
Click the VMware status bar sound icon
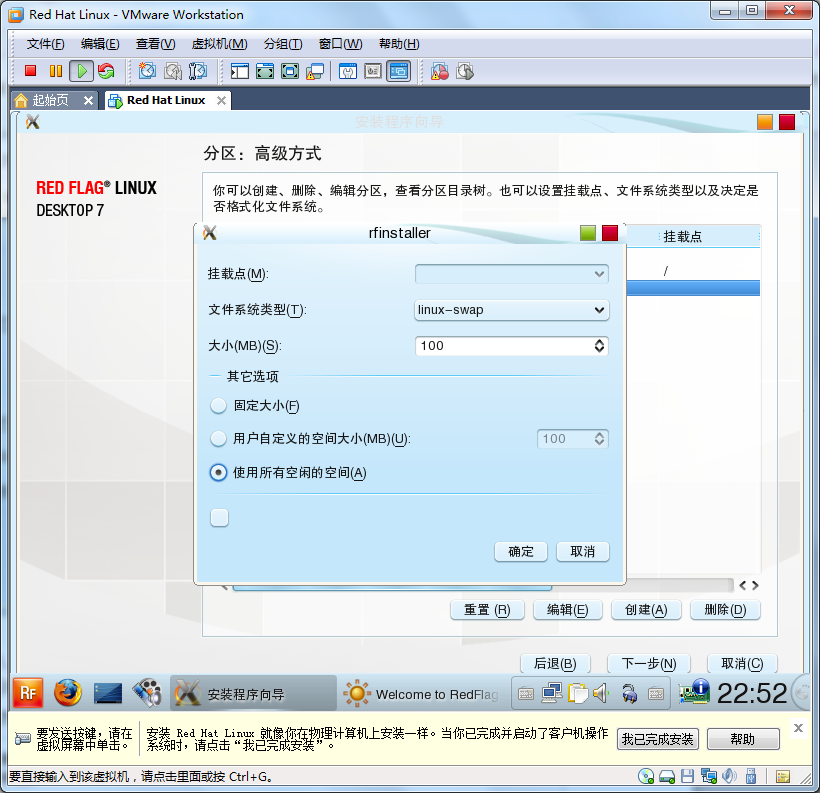729,776
